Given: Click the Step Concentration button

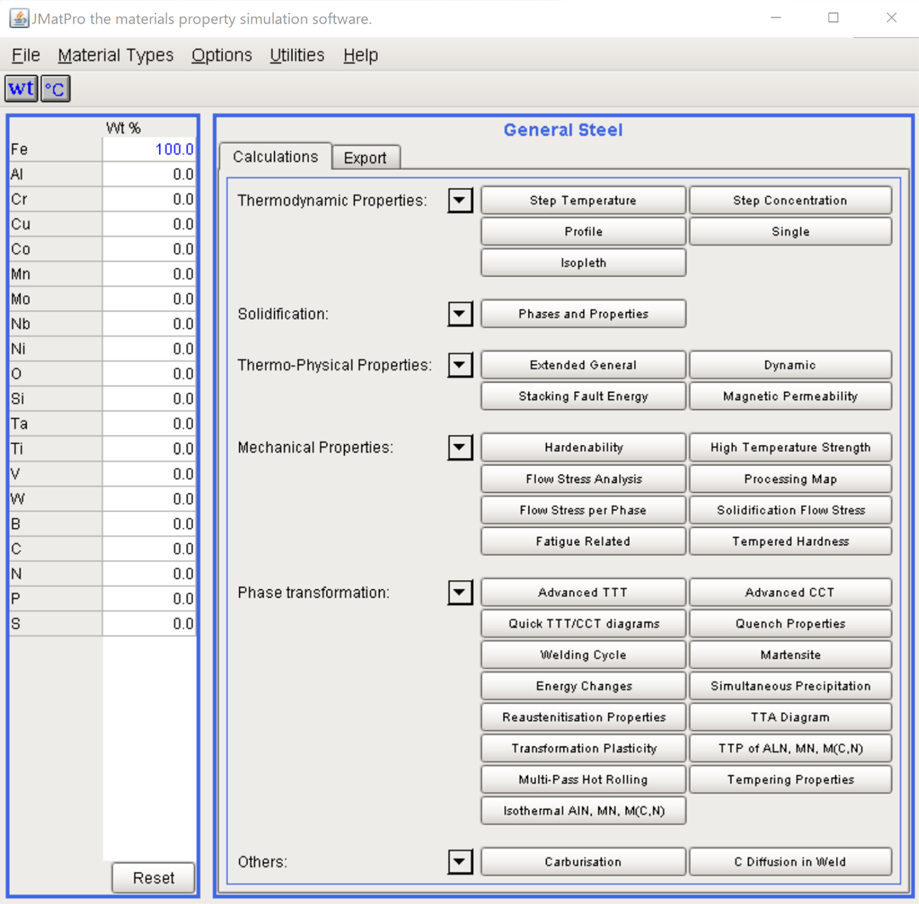Looking at the screenshot, I should click(790, 200).
